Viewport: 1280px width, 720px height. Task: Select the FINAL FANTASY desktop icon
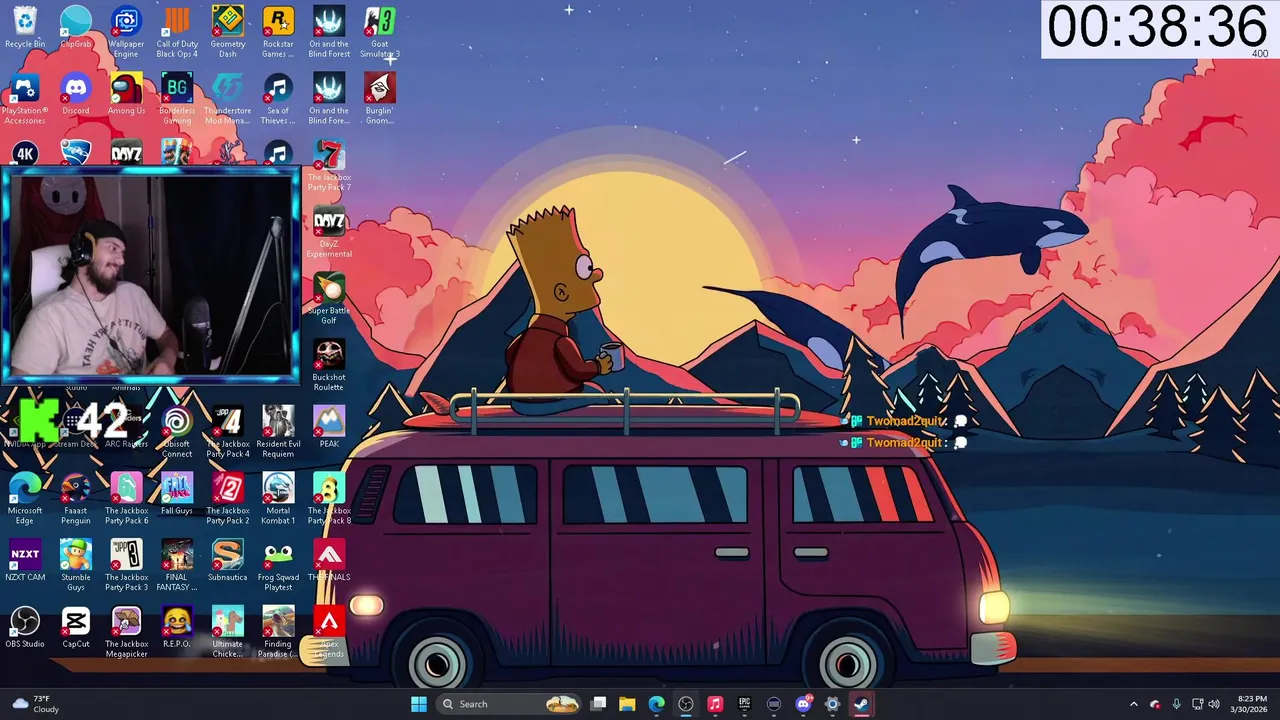[177, 567]
